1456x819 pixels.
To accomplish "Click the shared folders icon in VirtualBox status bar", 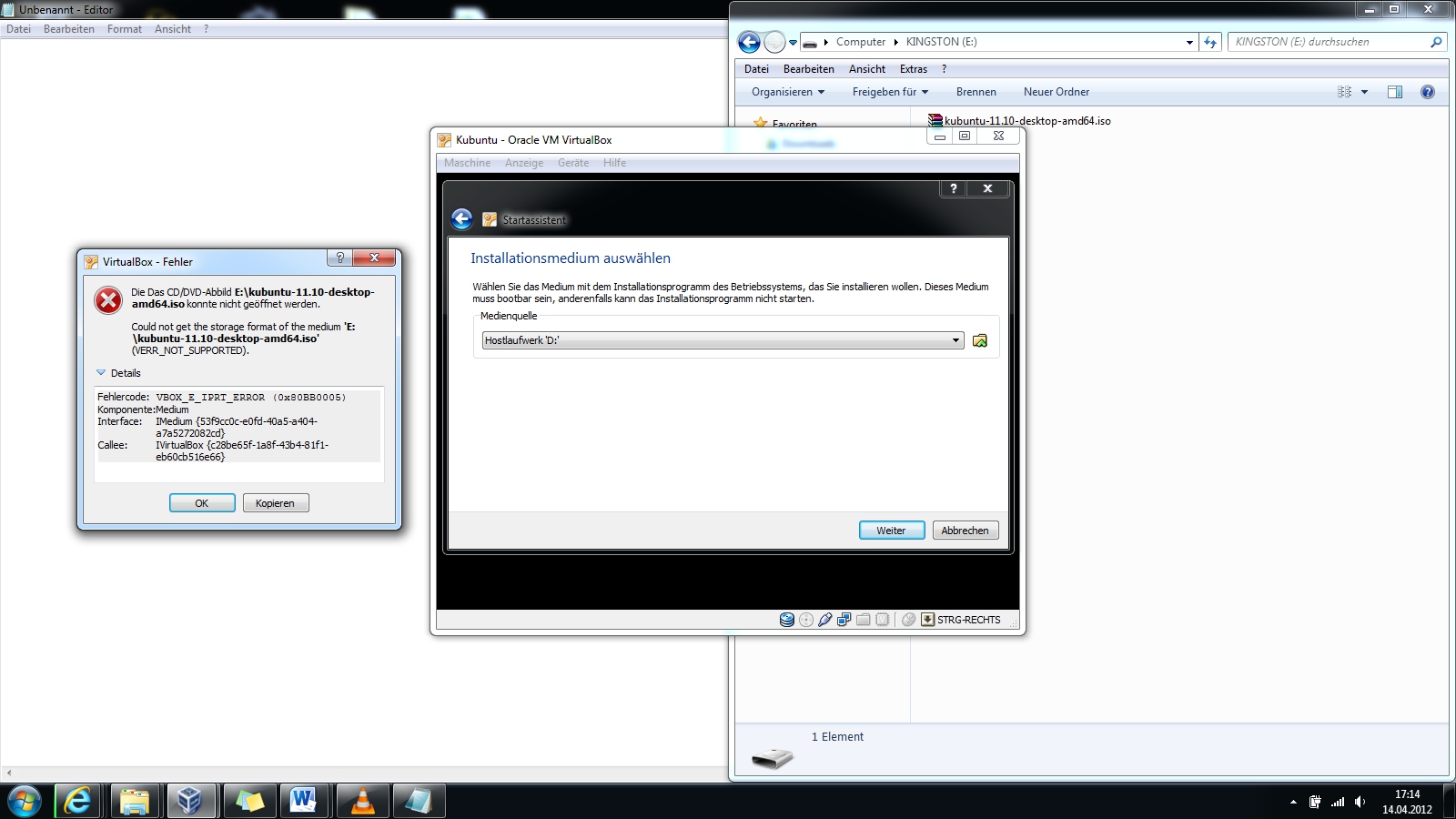I will tap(864, 620).
